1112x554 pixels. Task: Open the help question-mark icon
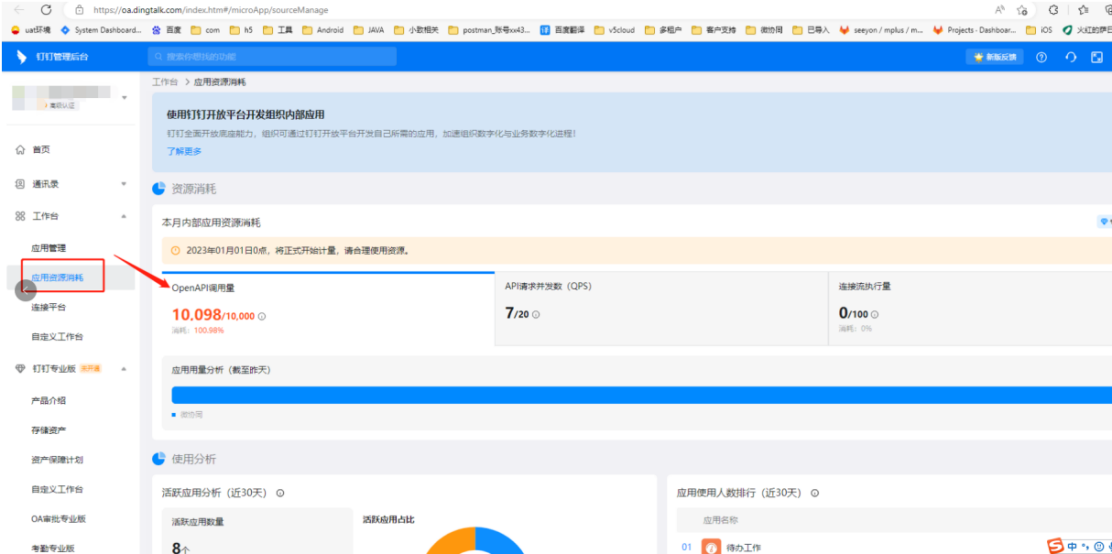pyautogui.click(x=1041, y=57)
